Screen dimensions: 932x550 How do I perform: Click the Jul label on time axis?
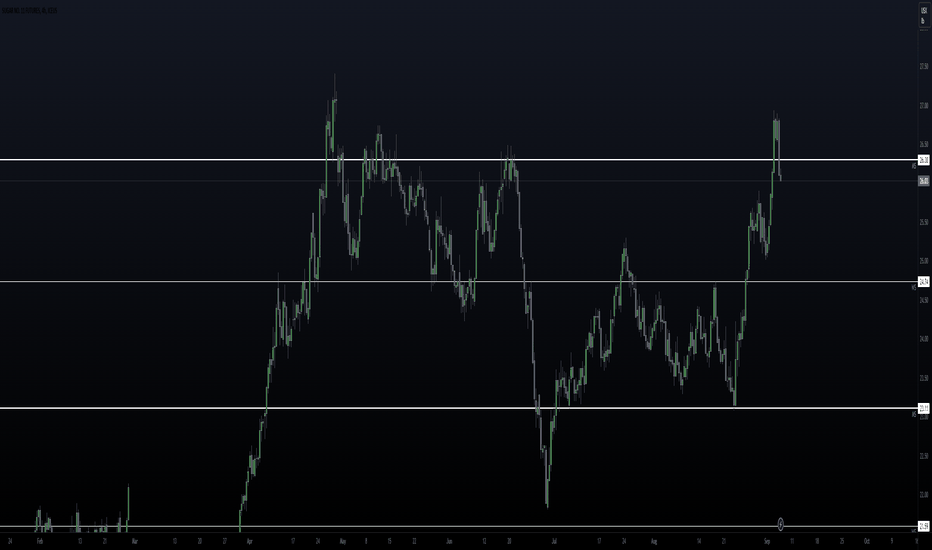pyautogui.click(x=554, y=542)
